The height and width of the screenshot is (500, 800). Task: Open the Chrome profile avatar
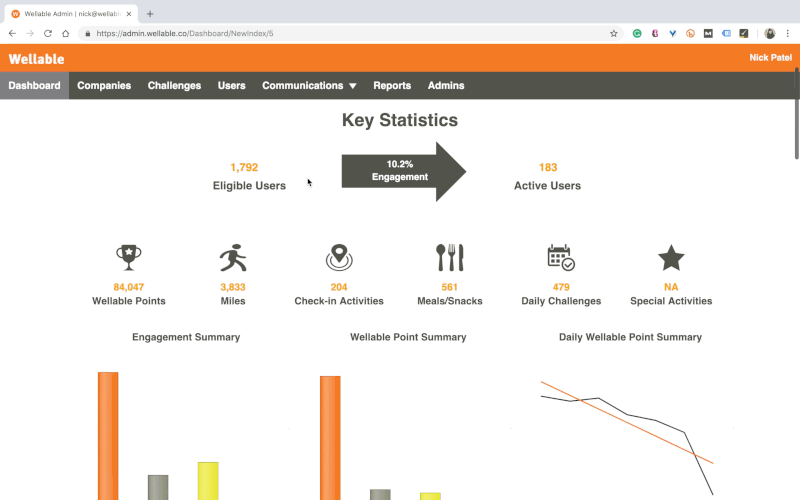point(770,34)
